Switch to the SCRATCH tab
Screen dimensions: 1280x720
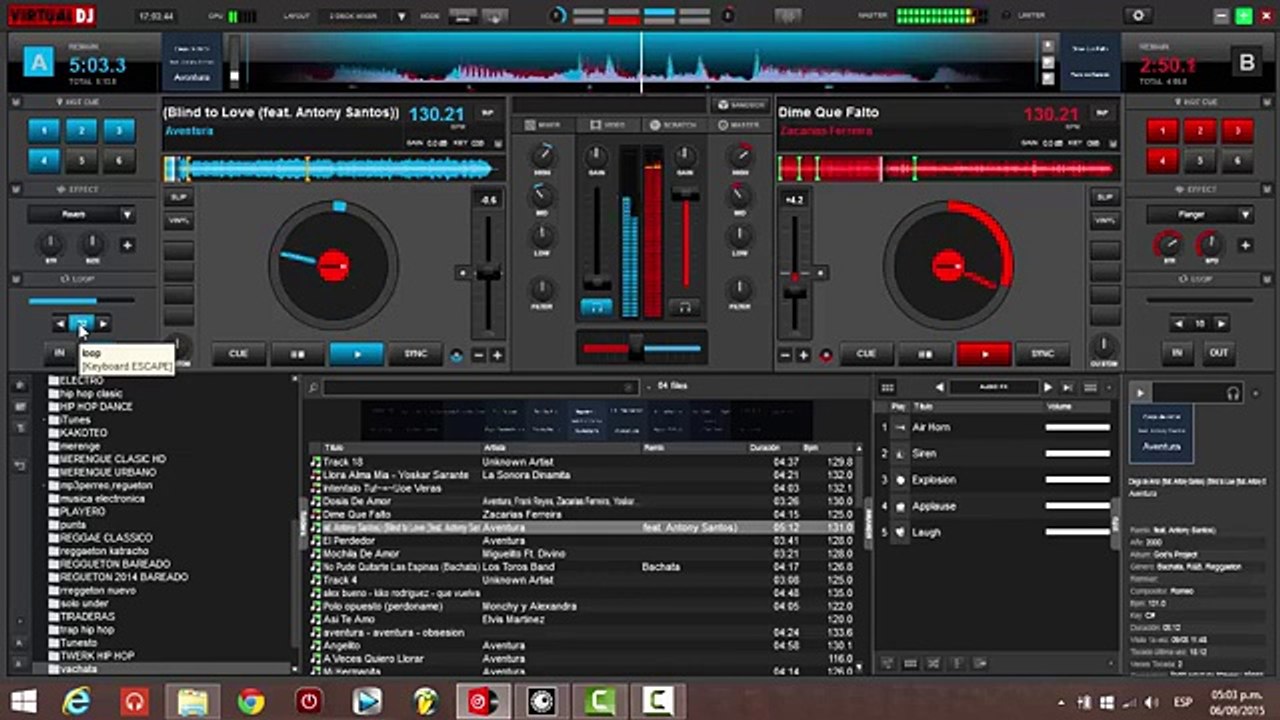point(674,125)
